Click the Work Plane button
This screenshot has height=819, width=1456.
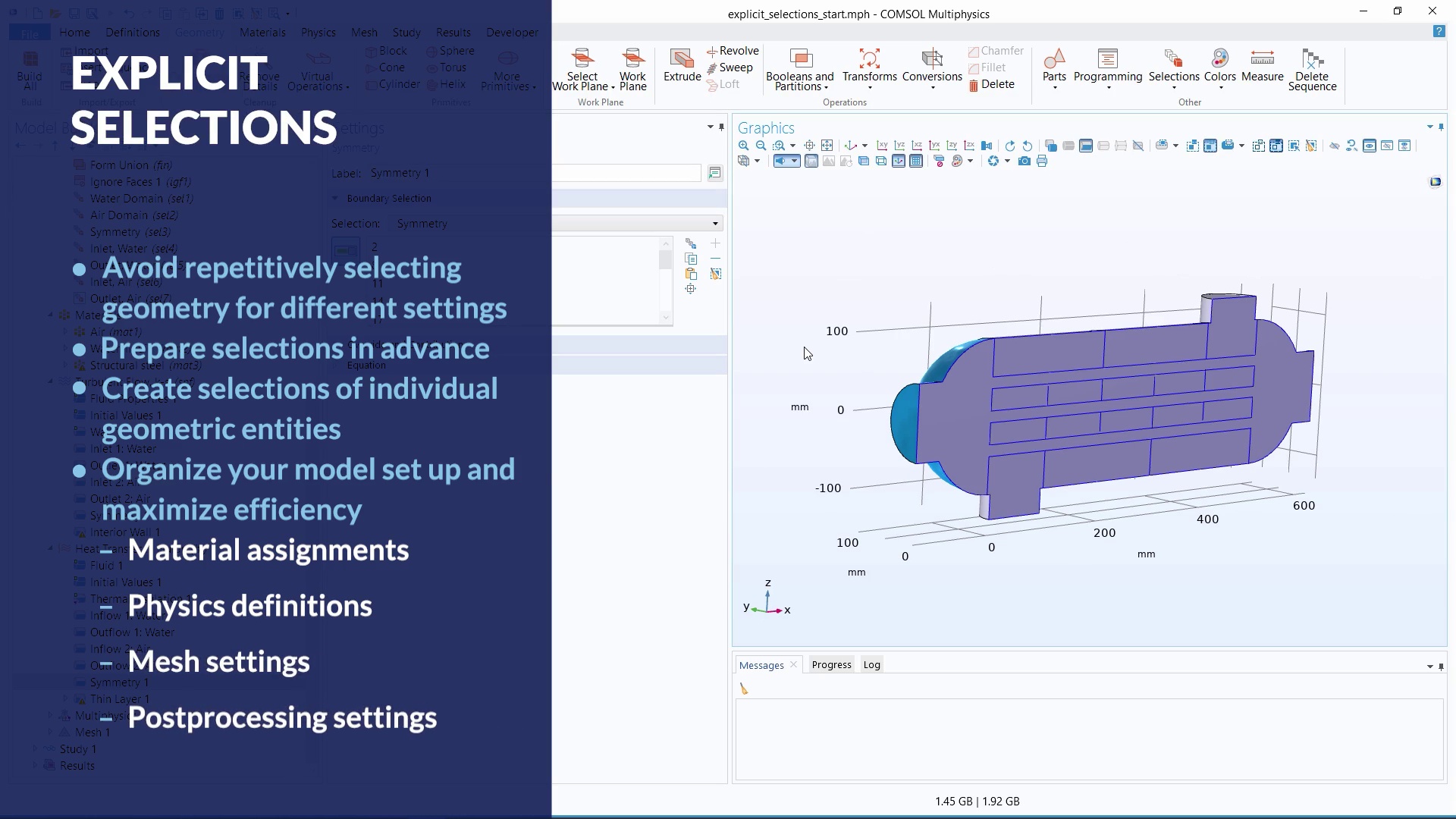coord(633,68)
